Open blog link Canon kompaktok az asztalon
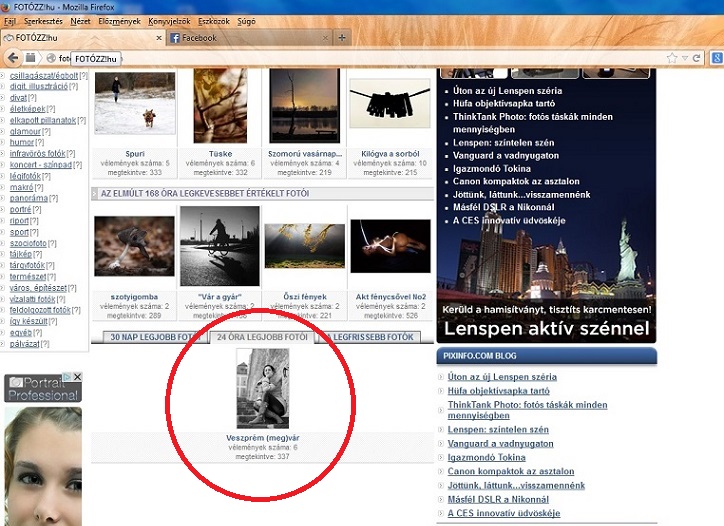Image resolution: width=724 pixels, height=526 pixels. [x=511, y=471]
